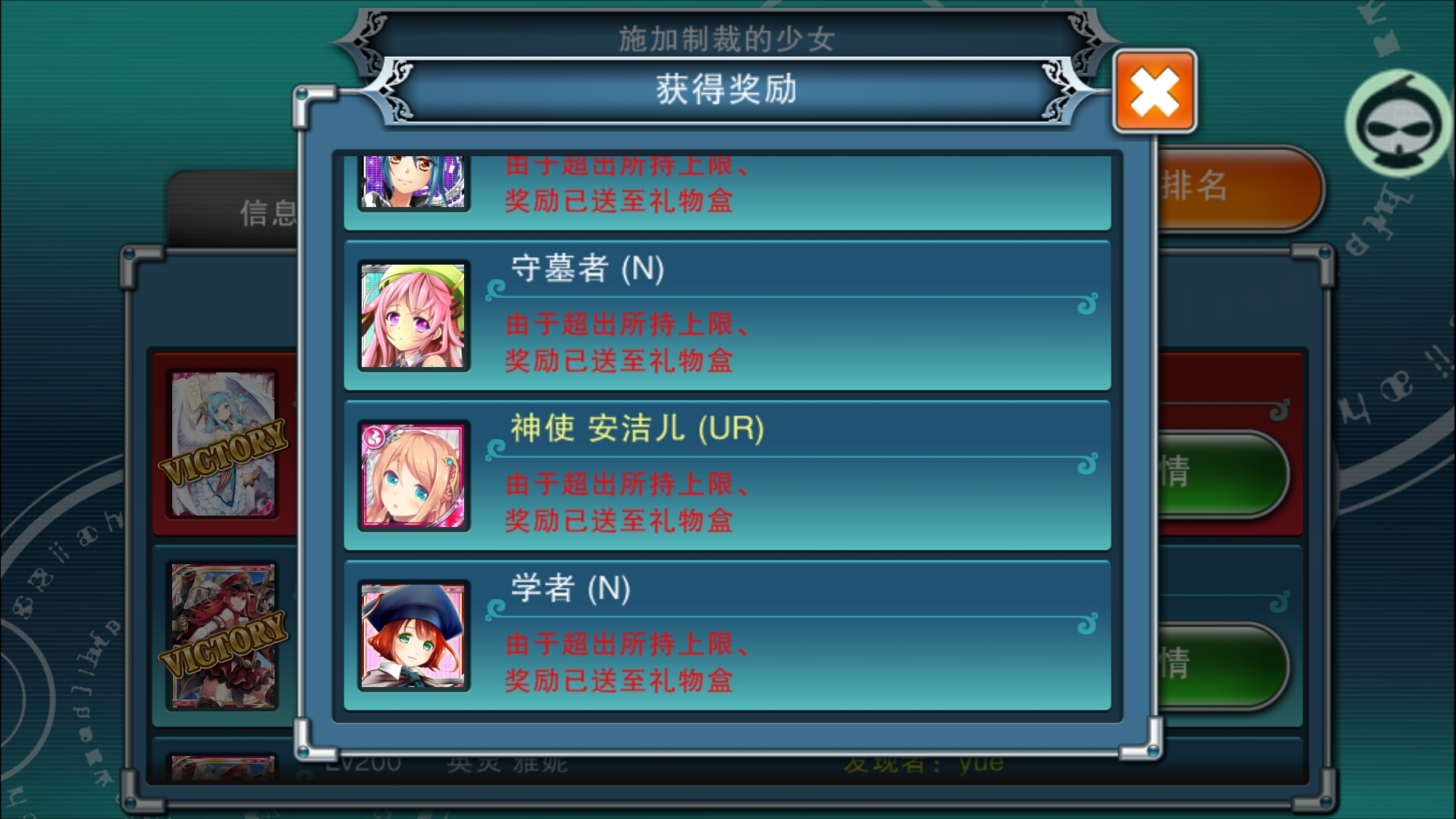Click the upper green 情 details button
The image size is (1456, 819).
coord(1222,473)
